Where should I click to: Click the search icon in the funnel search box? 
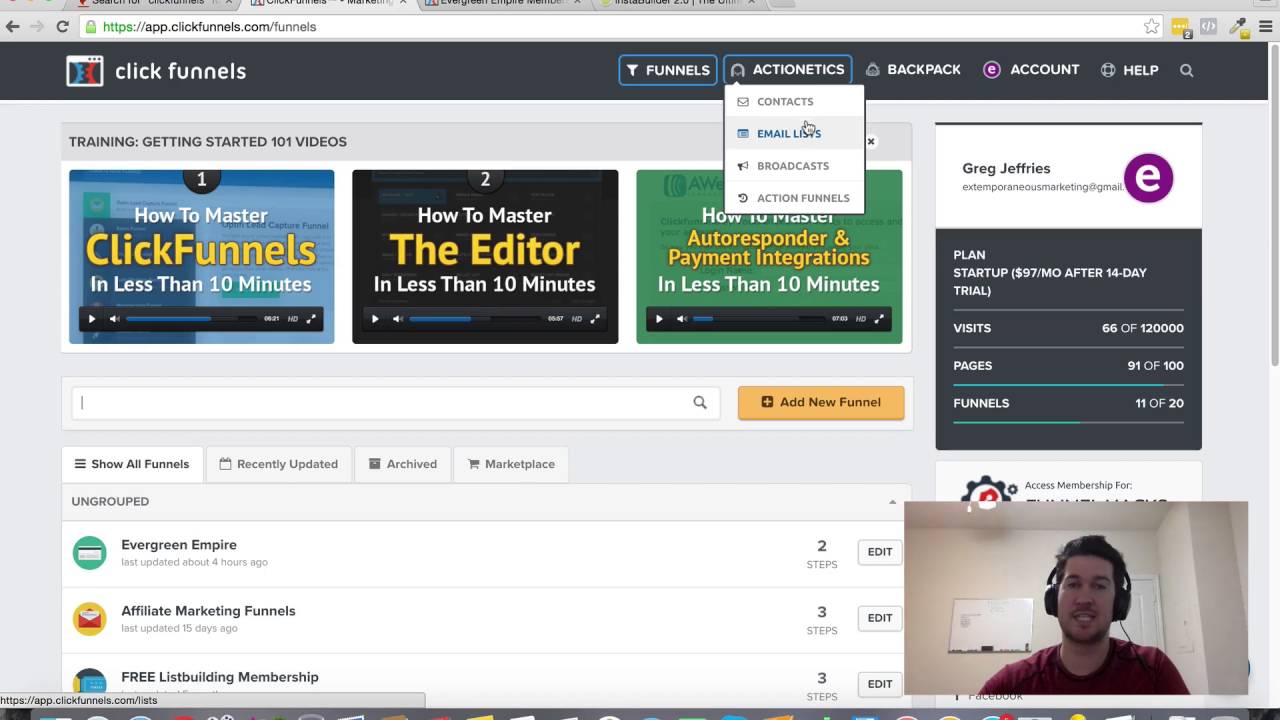(700, 403)
